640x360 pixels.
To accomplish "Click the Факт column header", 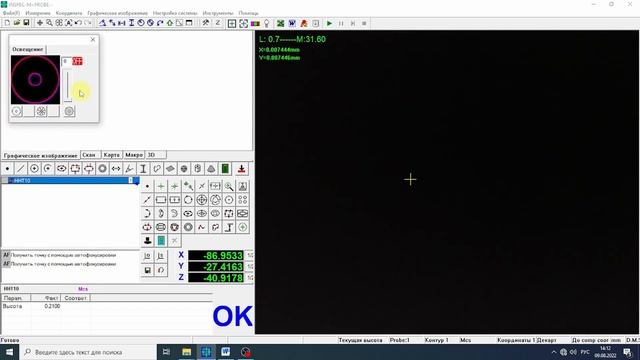I will pos(46,298).
